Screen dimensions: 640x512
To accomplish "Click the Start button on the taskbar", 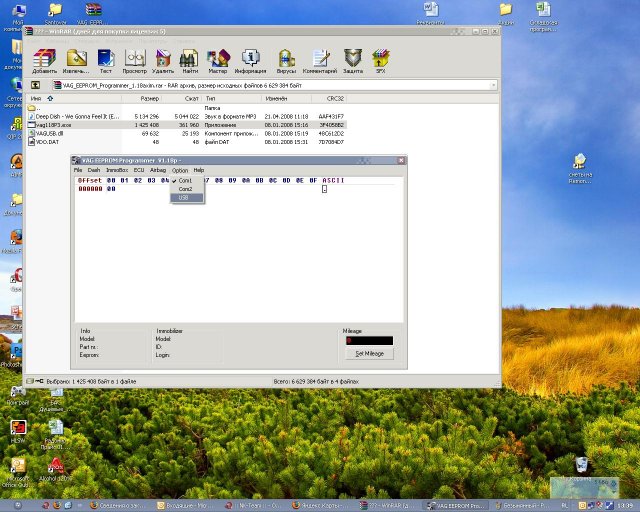I will coord(18,505).
